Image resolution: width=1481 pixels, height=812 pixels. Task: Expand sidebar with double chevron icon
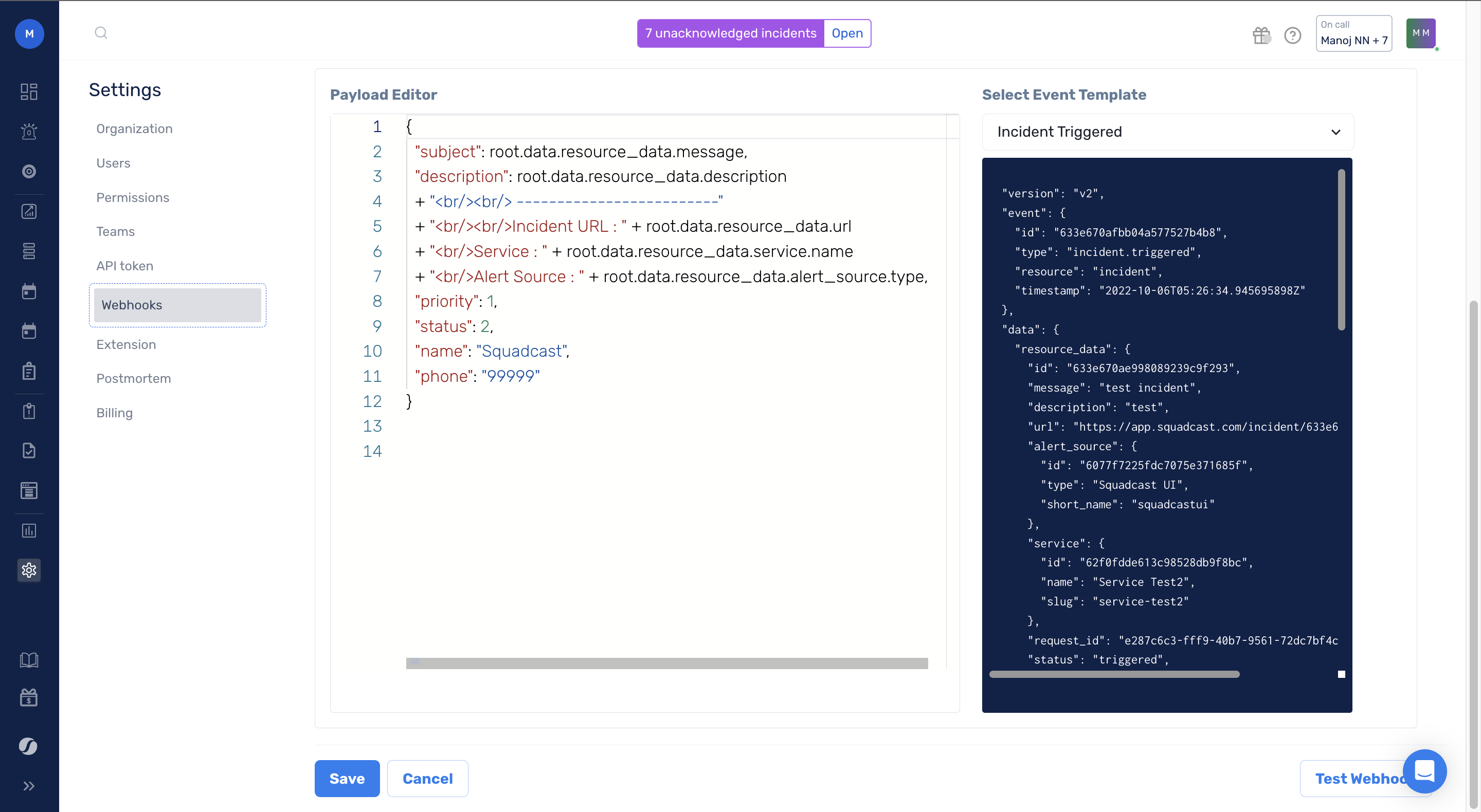pyautogui.click(x=29, y=786)
